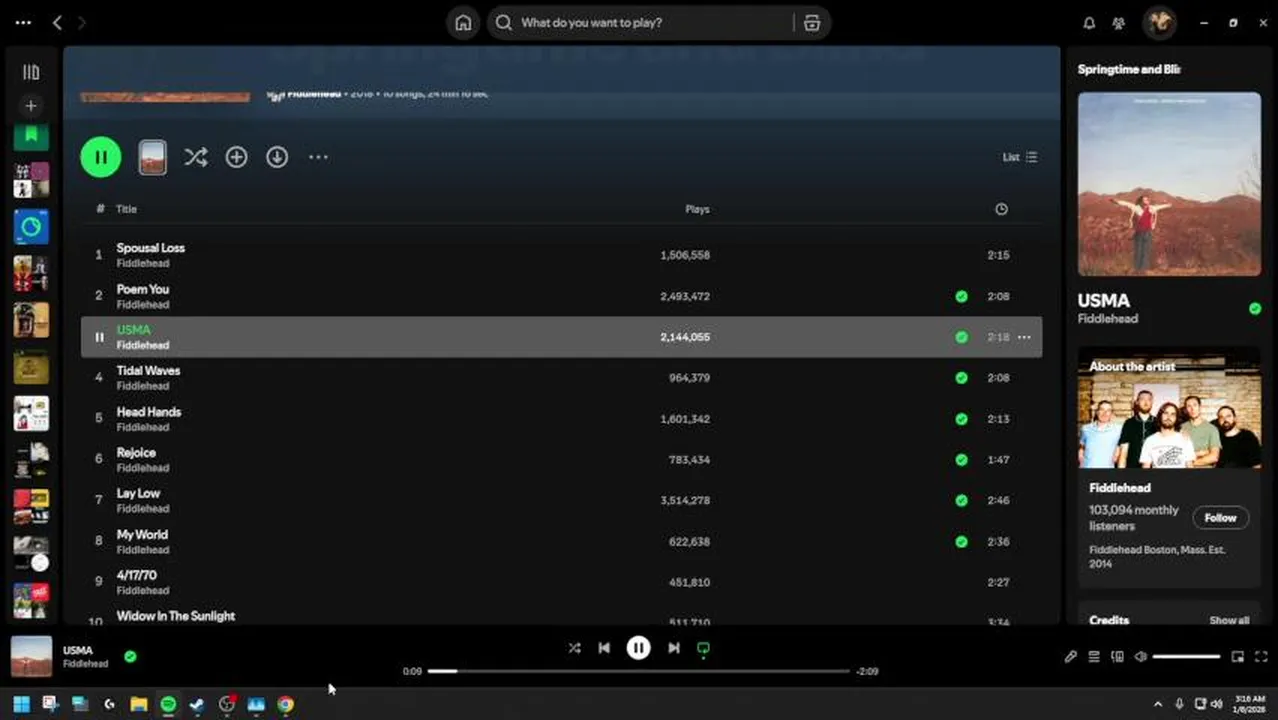Open the Home page
This screenshot has width=1278, height=720.
tap(463, 23)
